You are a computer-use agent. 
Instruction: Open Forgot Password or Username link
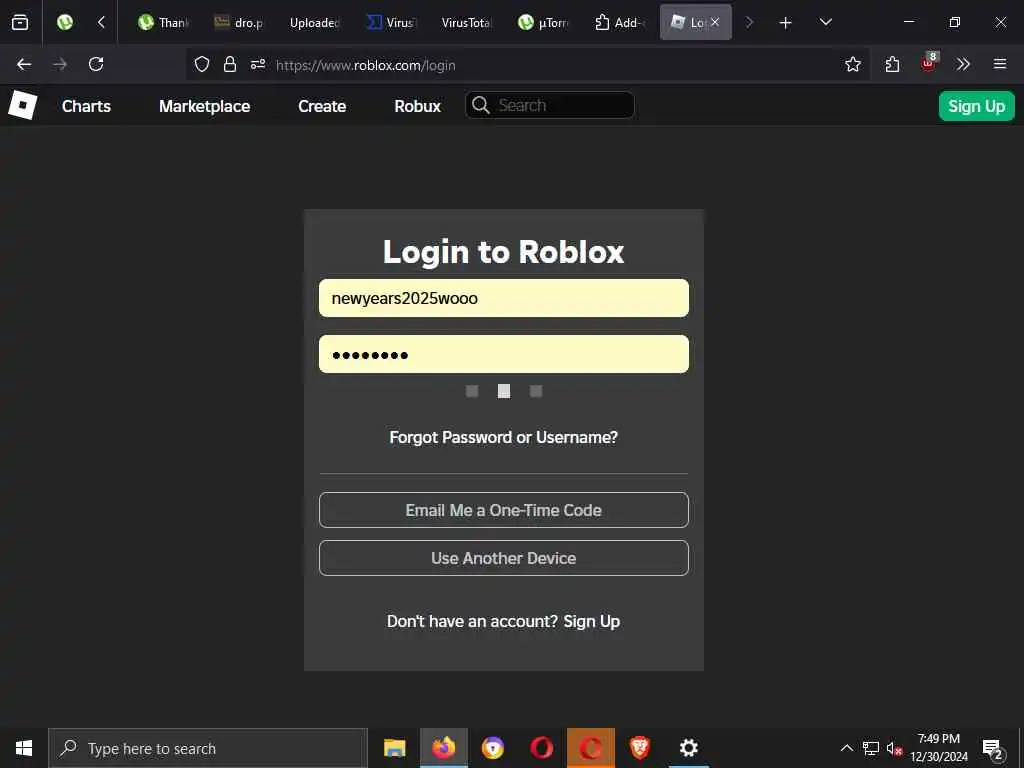504,437
